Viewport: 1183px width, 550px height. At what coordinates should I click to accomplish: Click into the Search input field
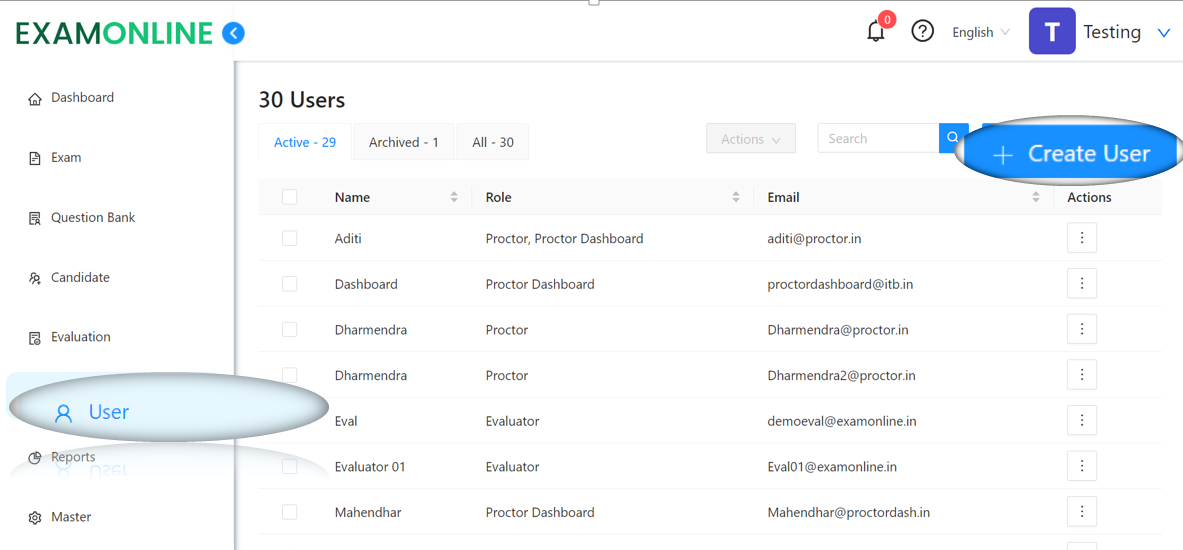coord(878,138)
